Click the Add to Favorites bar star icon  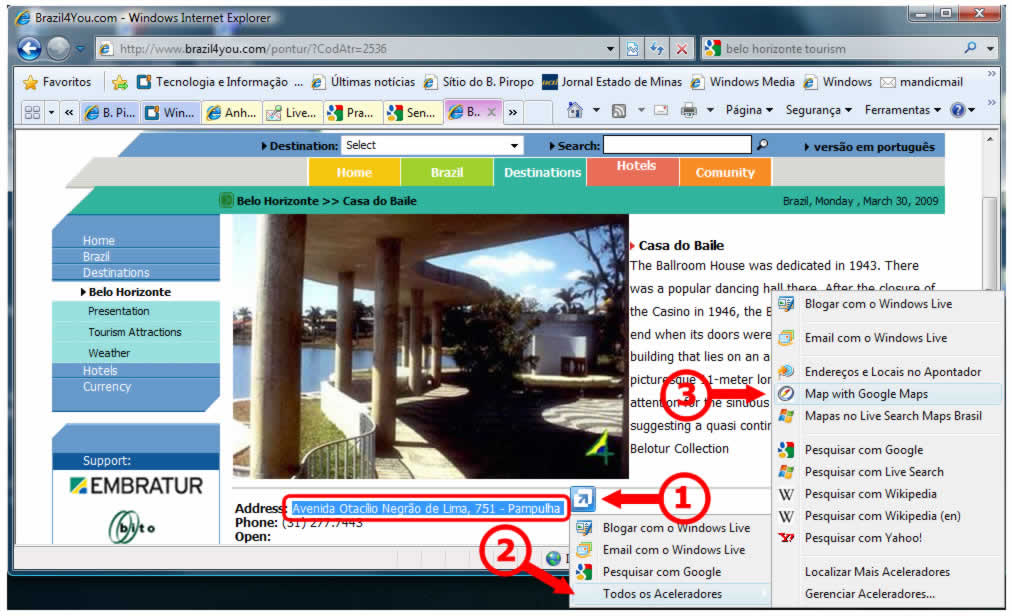pos(119,82)
